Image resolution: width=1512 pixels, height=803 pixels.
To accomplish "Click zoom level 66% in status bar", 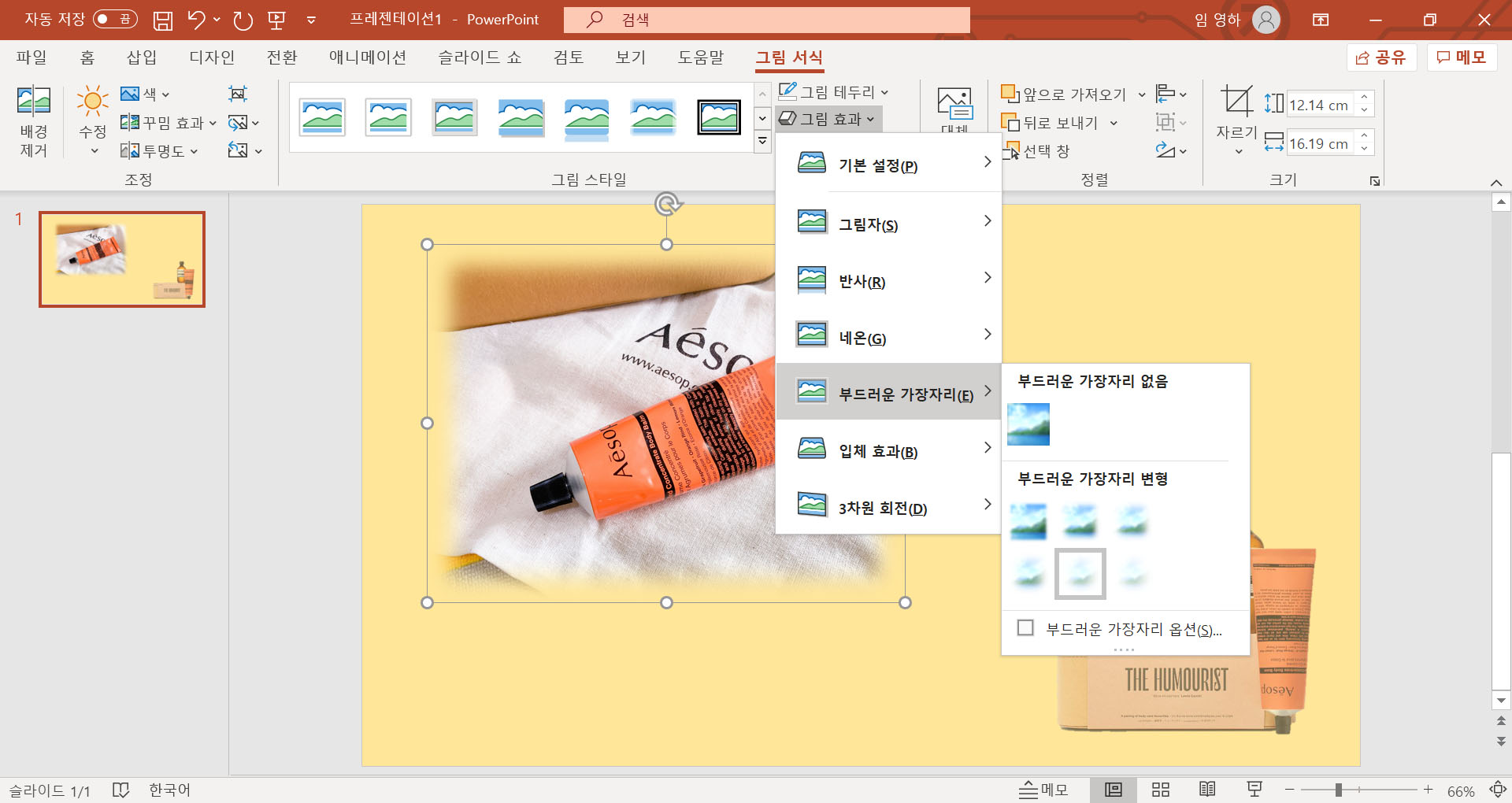I will point(1461,790).
